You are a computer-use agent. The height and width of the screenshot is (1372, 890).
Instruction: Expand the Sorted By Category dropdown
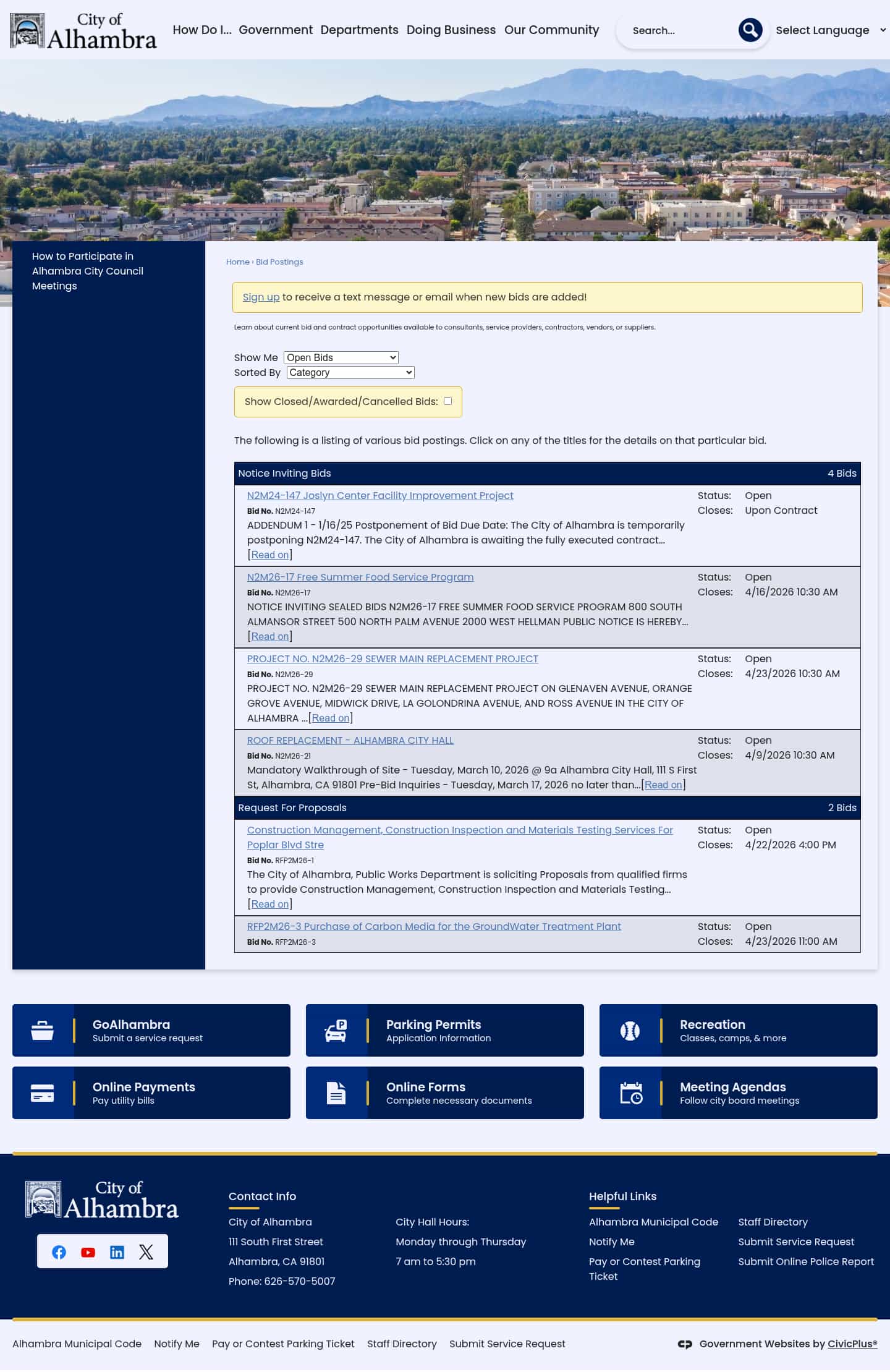pyautogui.click(x=350, y=372)
